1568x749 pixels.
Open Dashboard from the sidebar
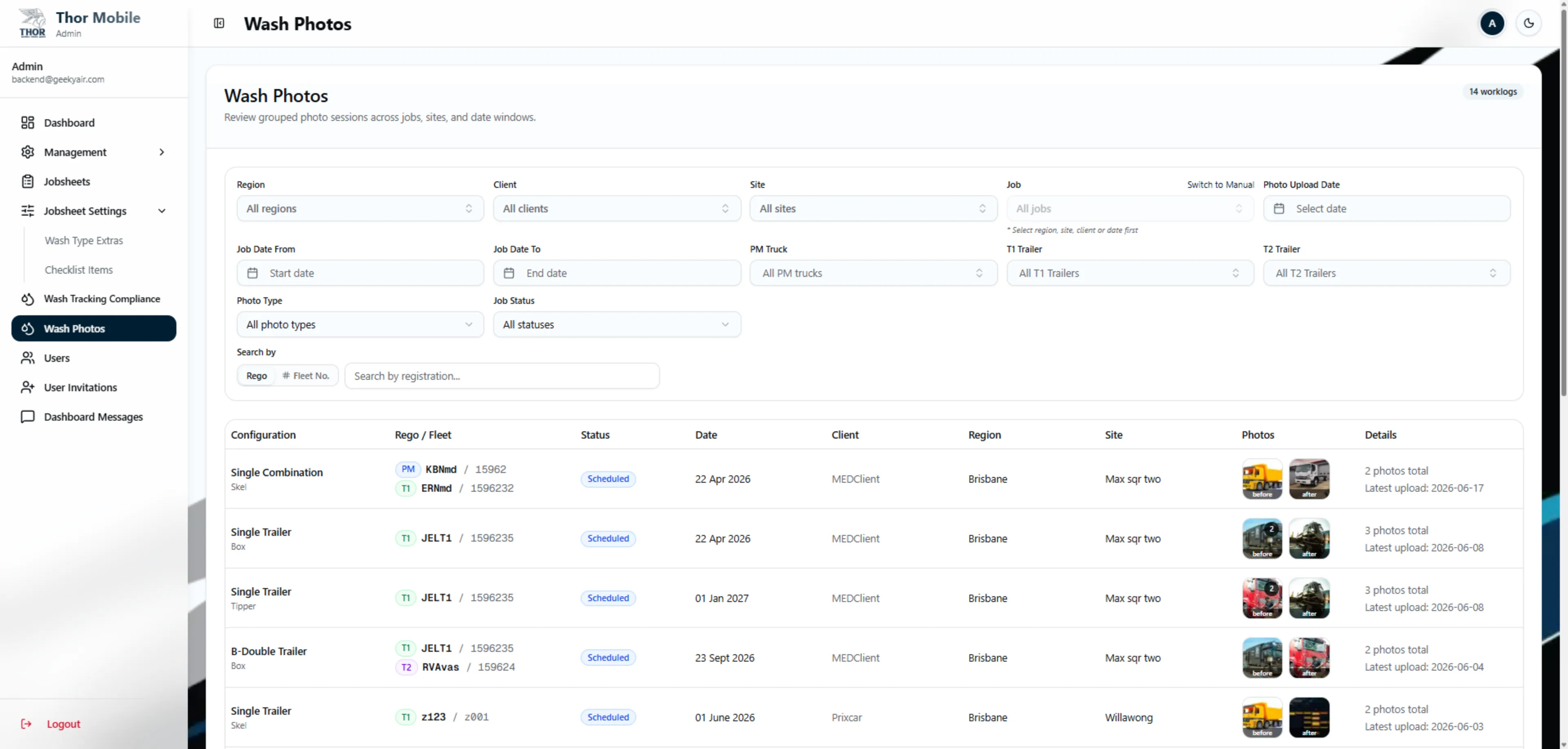(x=94, y=123)
